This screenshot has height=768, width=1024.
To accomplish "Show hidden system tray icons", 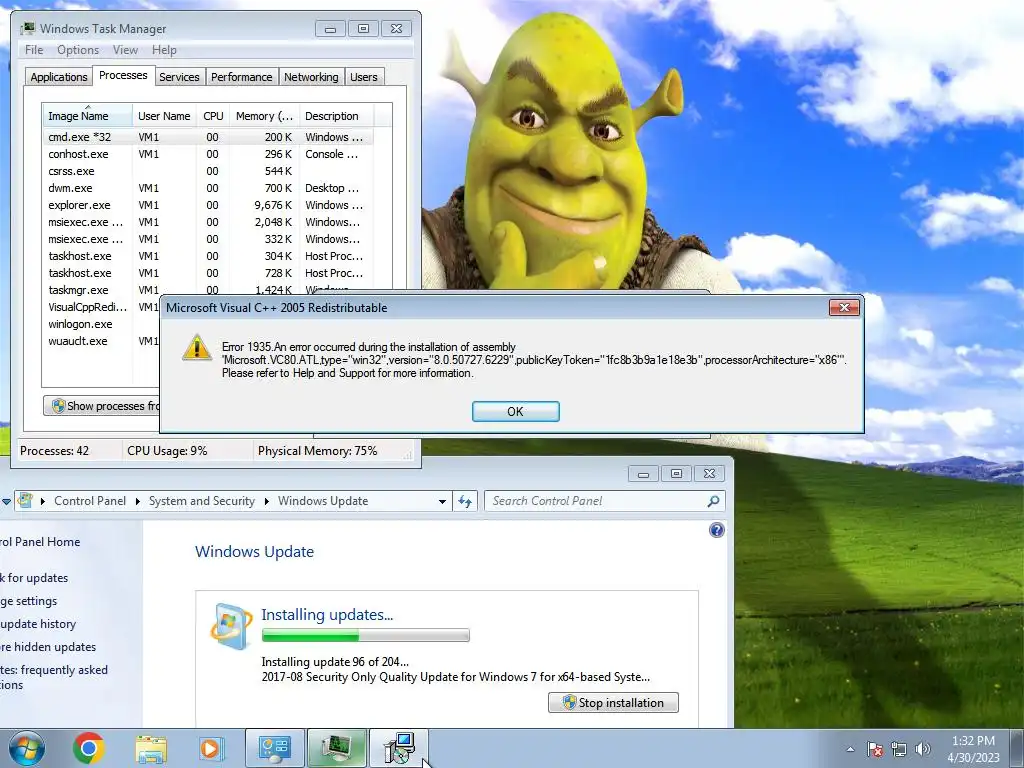I will [x=850, y=749].
